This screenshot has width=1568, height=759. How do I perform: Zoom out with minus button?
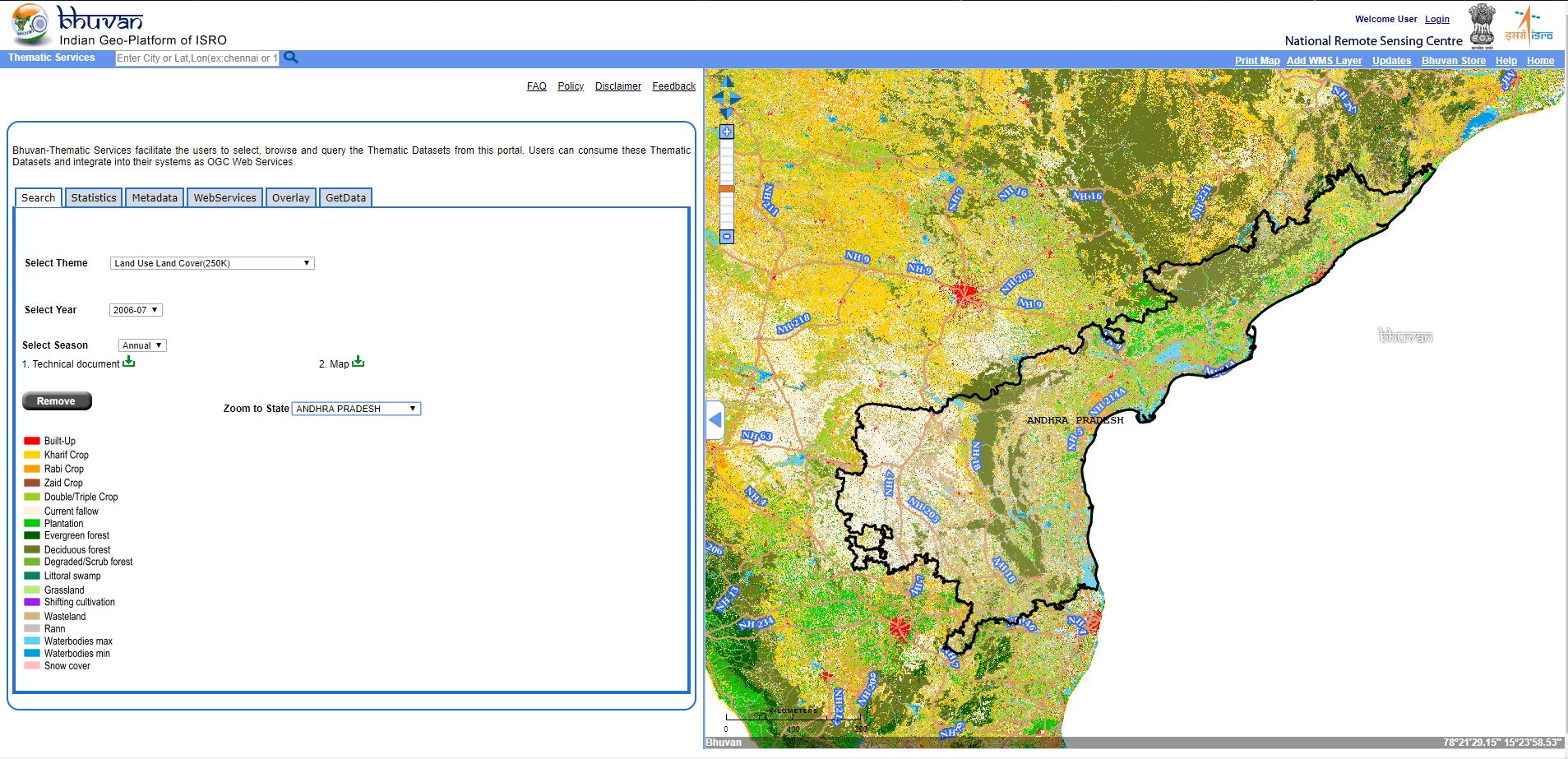coord(727,237)
